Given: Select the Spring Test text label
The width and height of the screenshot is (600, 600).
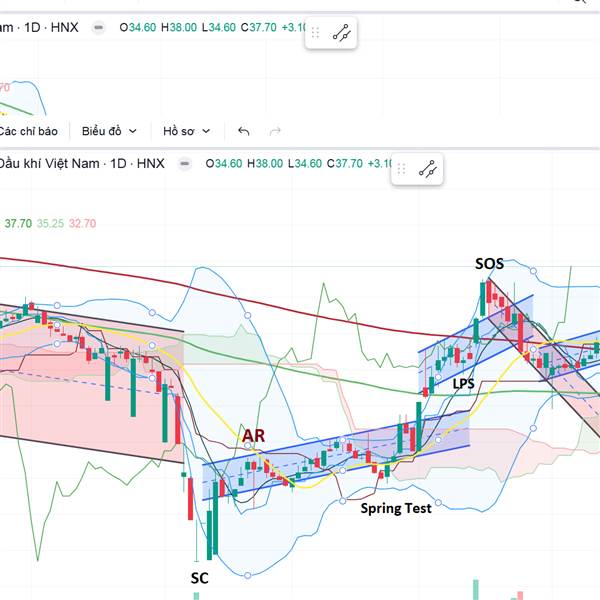Looking at the screenshot, I should click(x=396, y=508).
